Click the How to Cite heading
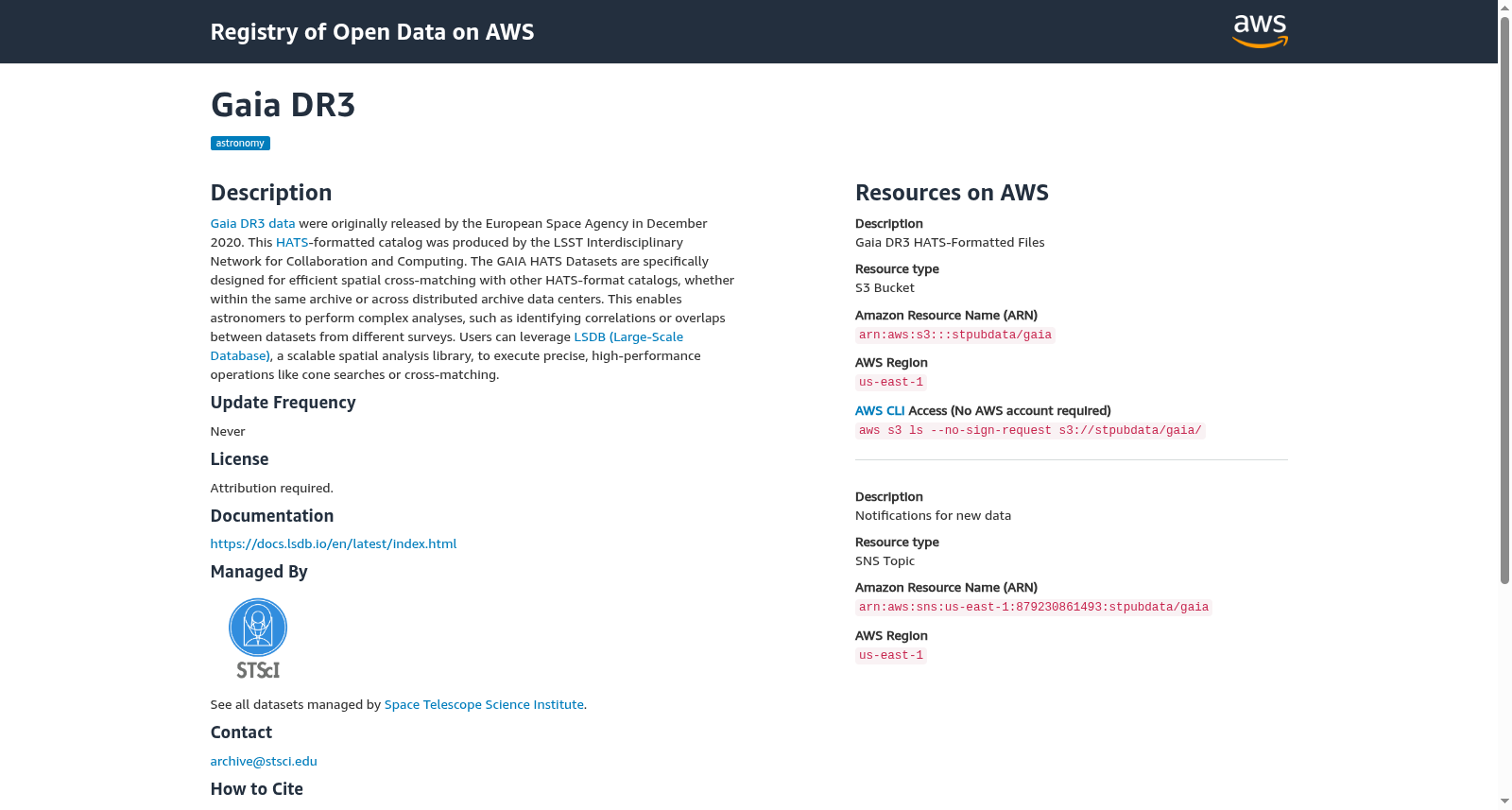 [257, 789]
